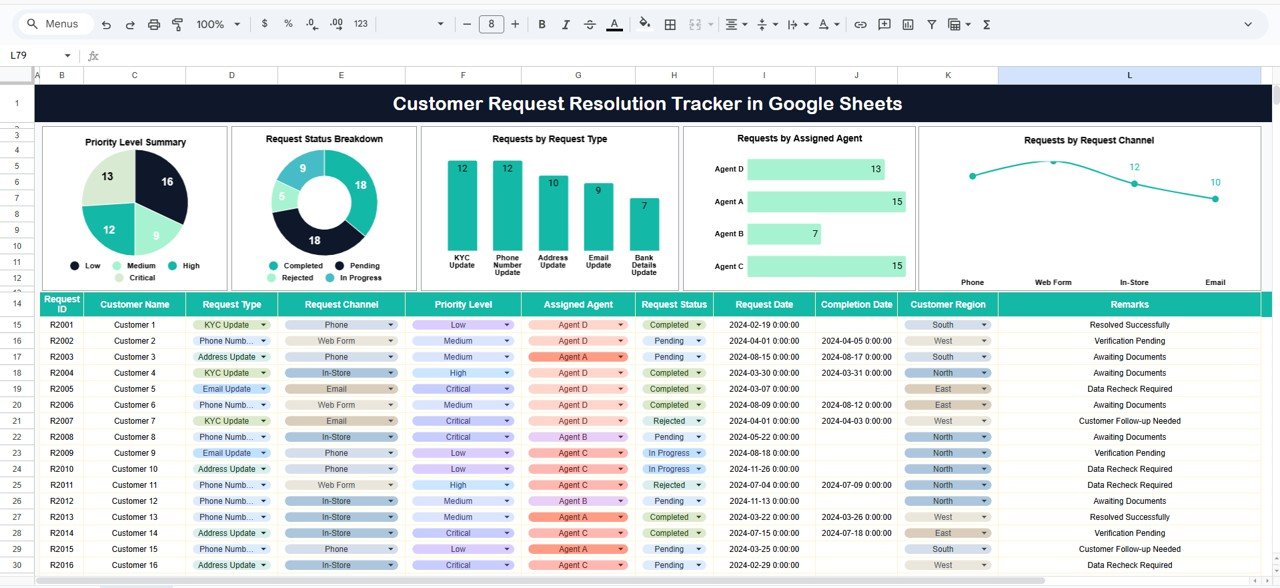Click the Undo icon

[107, 24]
